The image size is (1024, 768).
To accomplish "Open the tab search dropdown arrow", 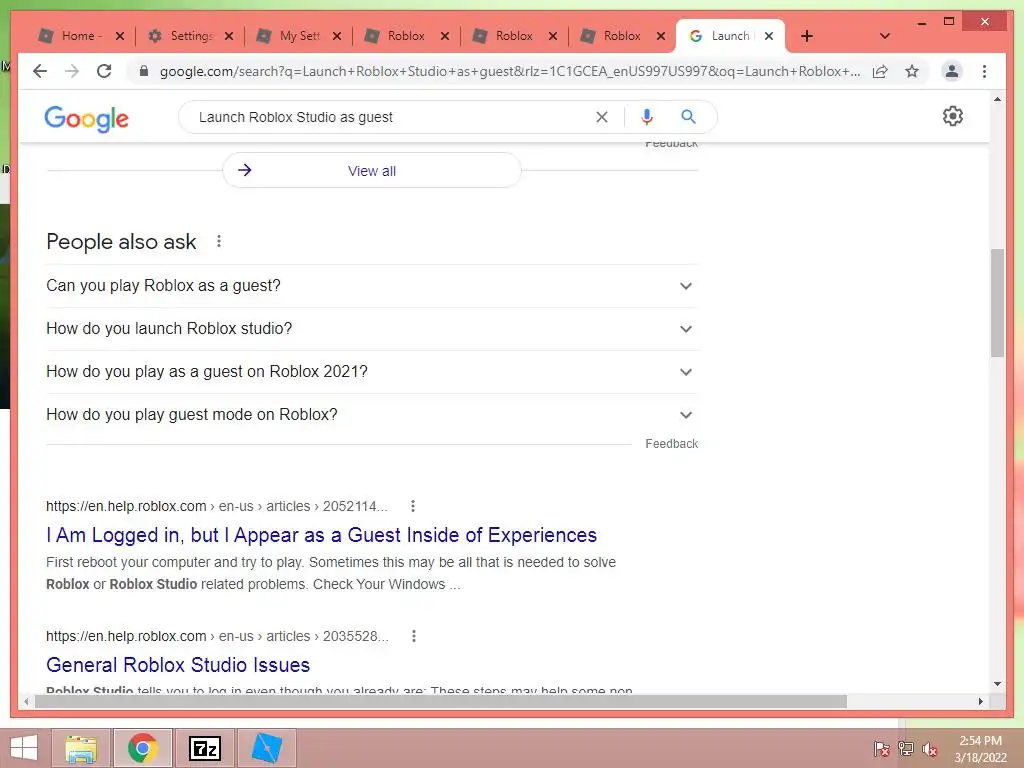I will click(884, 36).
